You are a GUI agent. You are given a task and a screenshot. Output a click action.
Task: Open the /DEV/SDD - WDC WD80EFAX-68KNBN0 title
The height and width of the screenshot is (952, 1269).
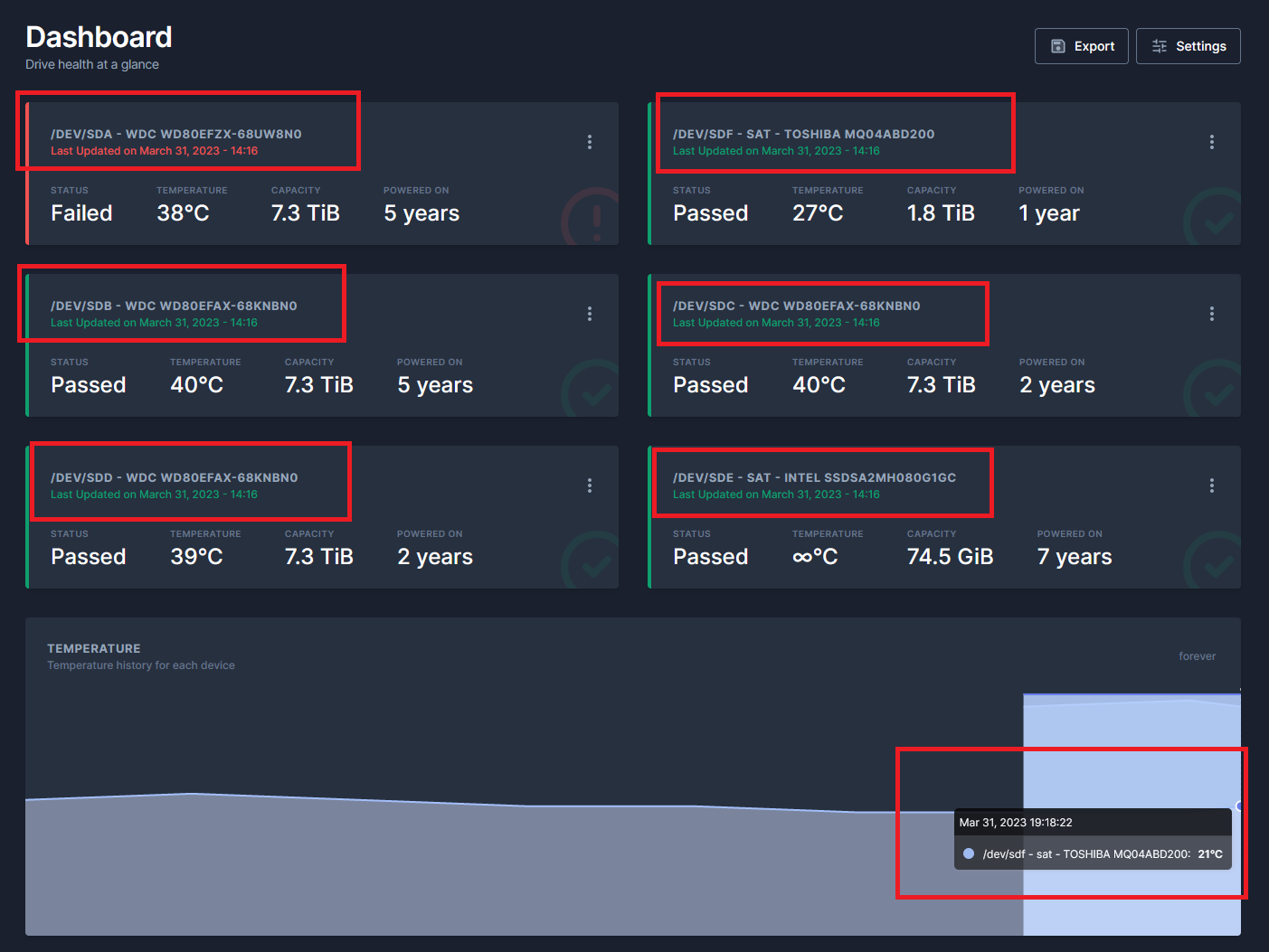pyautogui.click(x=175, y=477)
